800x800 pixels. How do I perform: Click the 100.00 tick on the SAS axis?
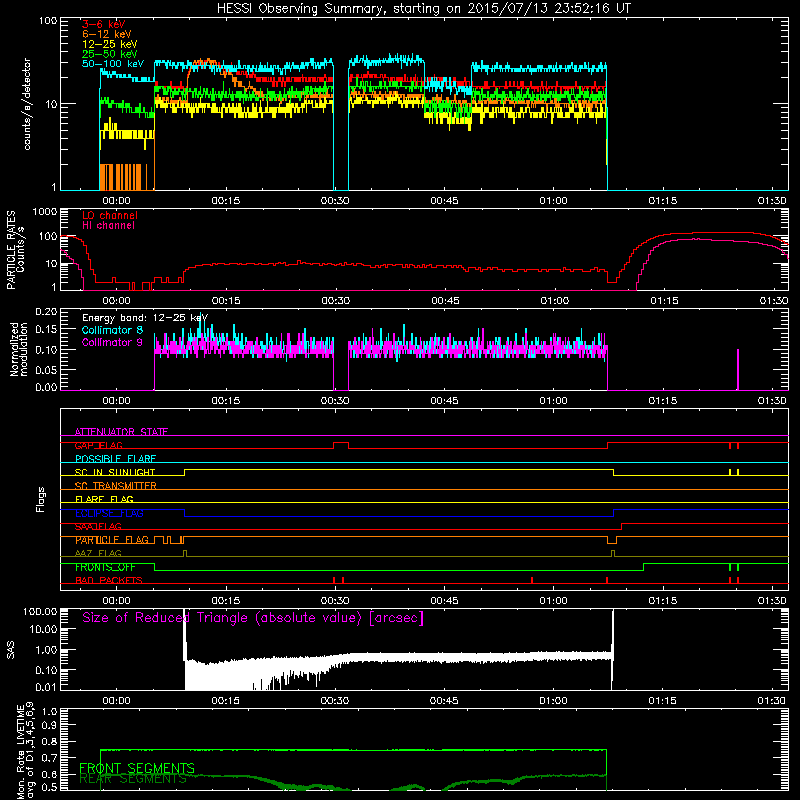pos(40,611)
